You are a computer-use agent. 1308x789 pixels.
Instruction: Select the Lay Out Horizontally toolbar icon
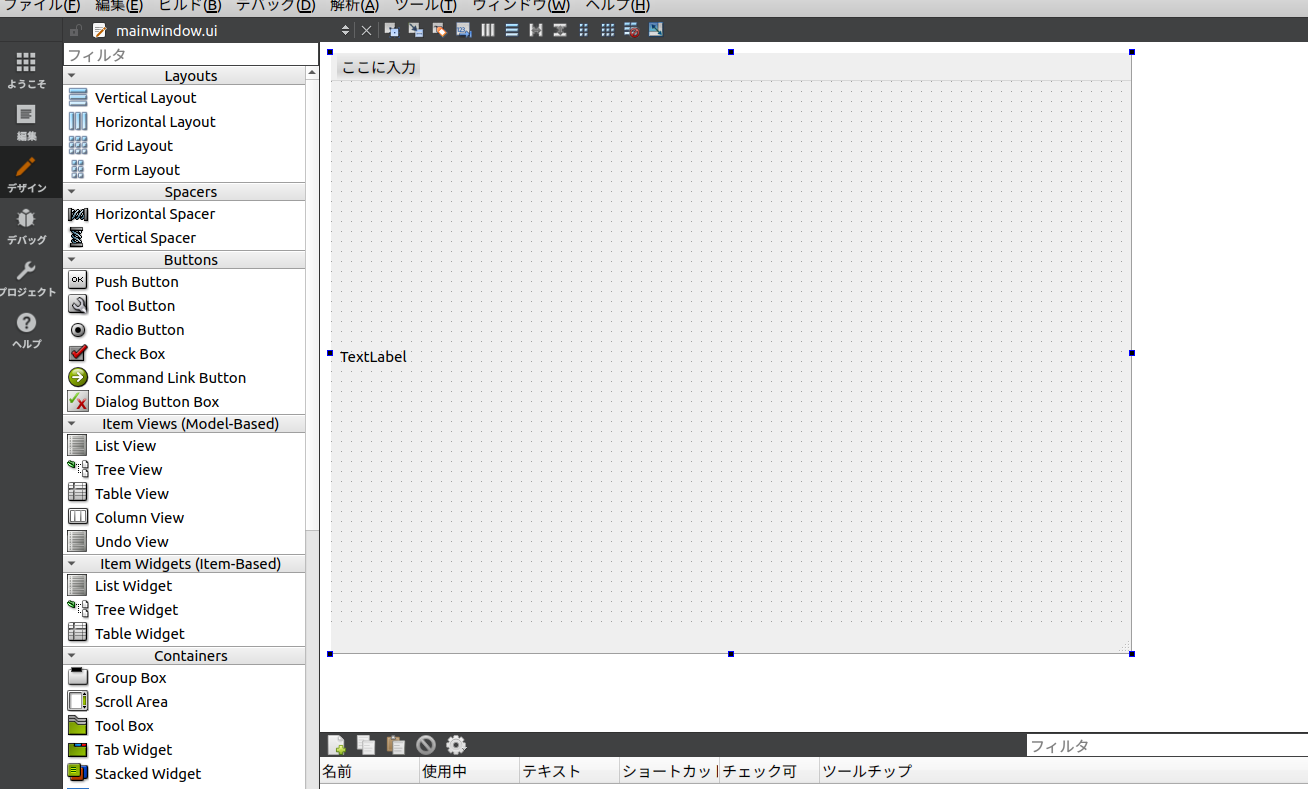(x=487, y=30)
